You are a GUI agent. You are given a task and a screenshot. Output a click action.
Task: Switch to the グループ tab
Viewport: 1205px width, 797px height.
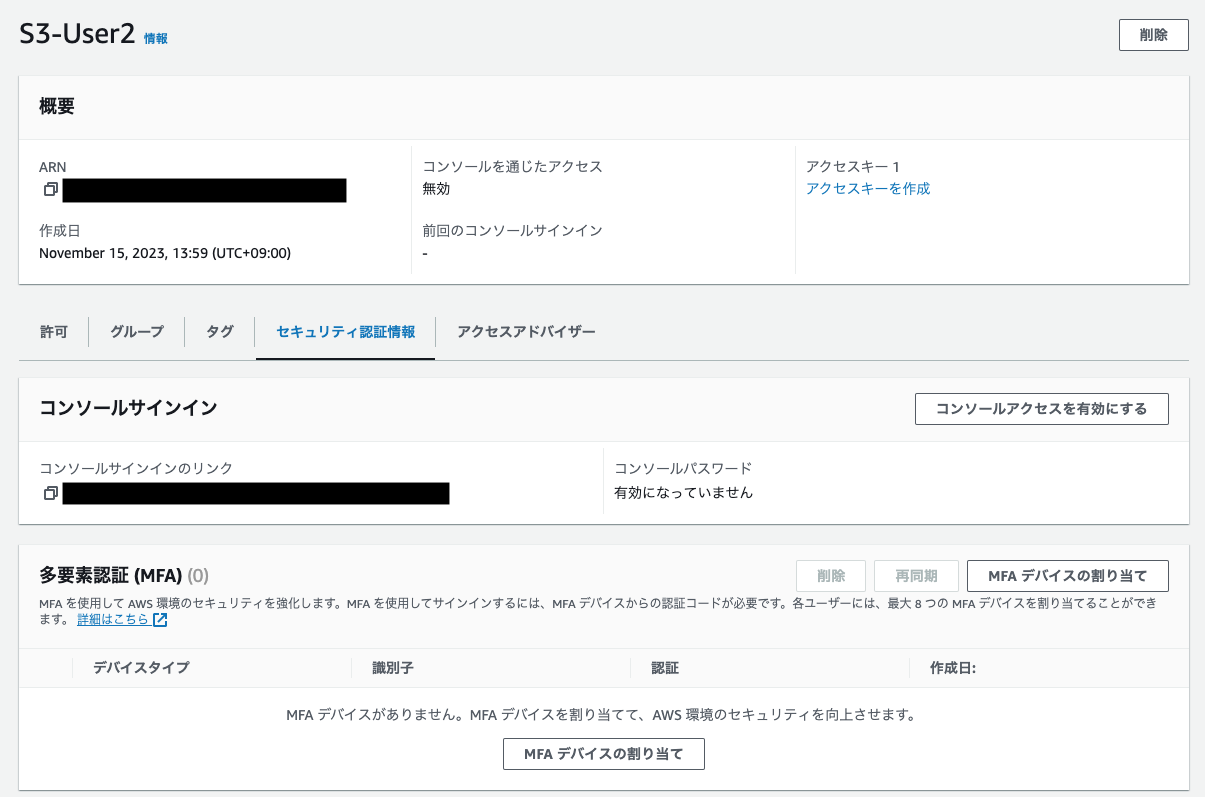(135, 331)
